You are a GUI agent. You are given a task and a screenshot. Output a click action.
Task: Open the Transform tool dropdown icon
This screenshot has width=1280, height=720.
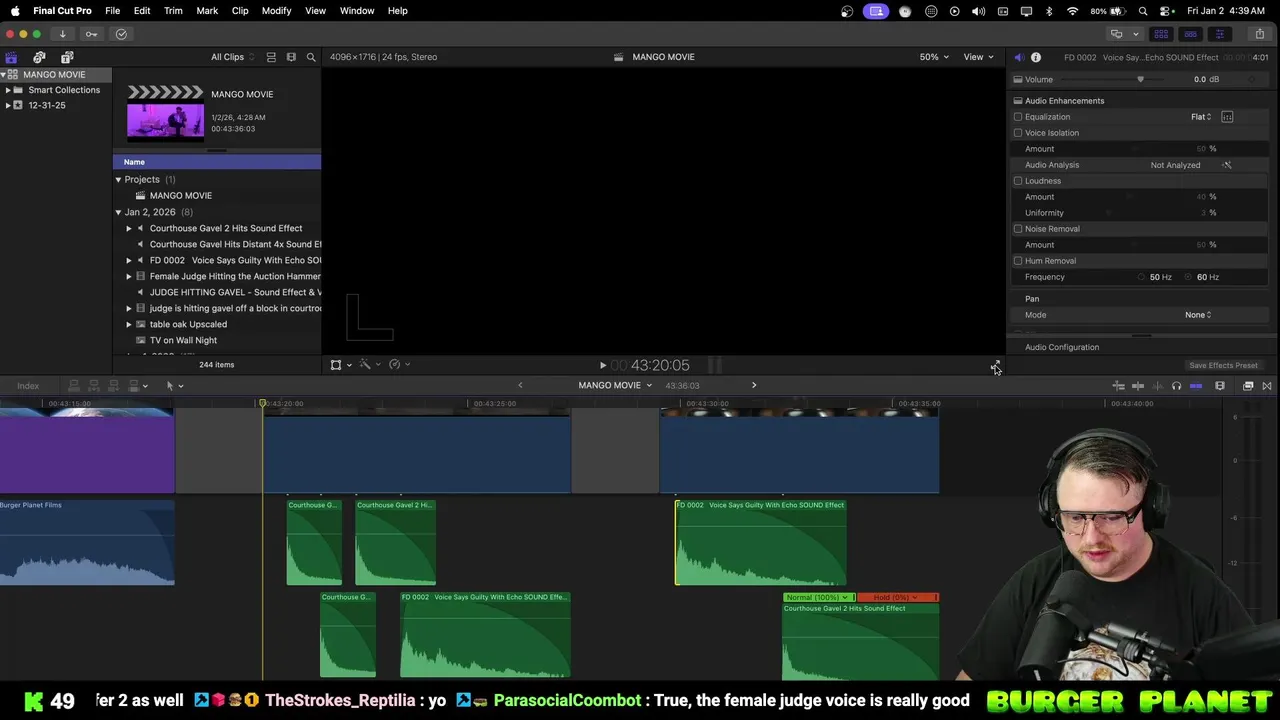(x=340, y=365)
